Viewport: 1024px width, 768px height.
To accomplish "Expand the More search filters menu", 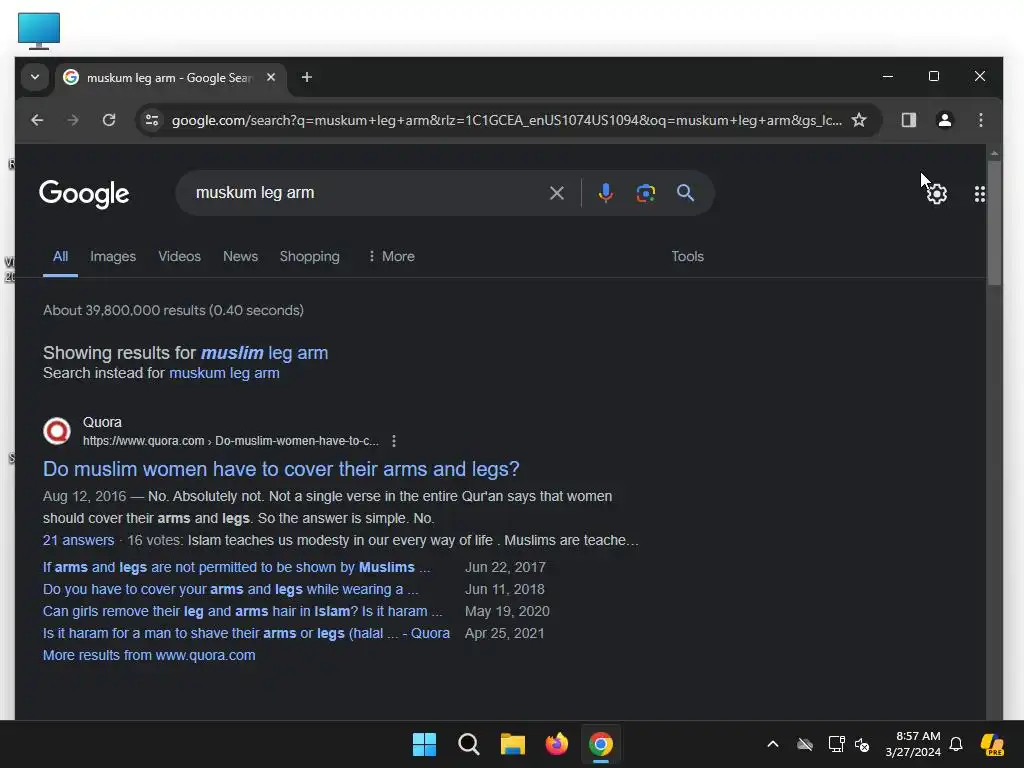I will pos(391,257).
